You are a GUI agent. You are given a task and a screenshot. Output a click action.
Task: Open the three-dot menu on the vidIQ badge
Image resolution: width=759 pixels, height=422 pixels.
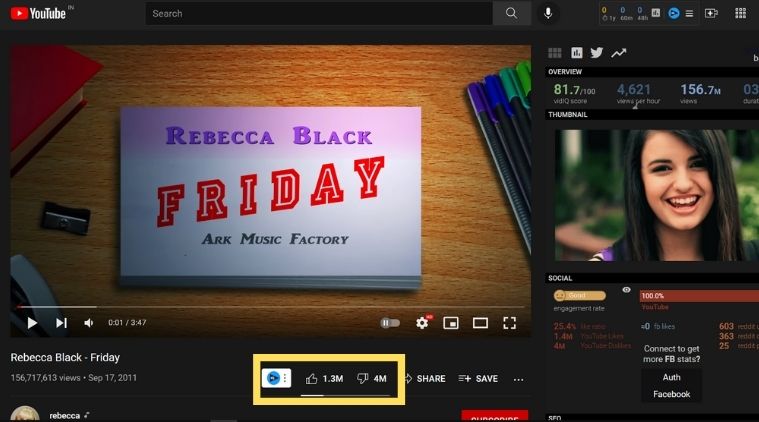pos(285,378)
